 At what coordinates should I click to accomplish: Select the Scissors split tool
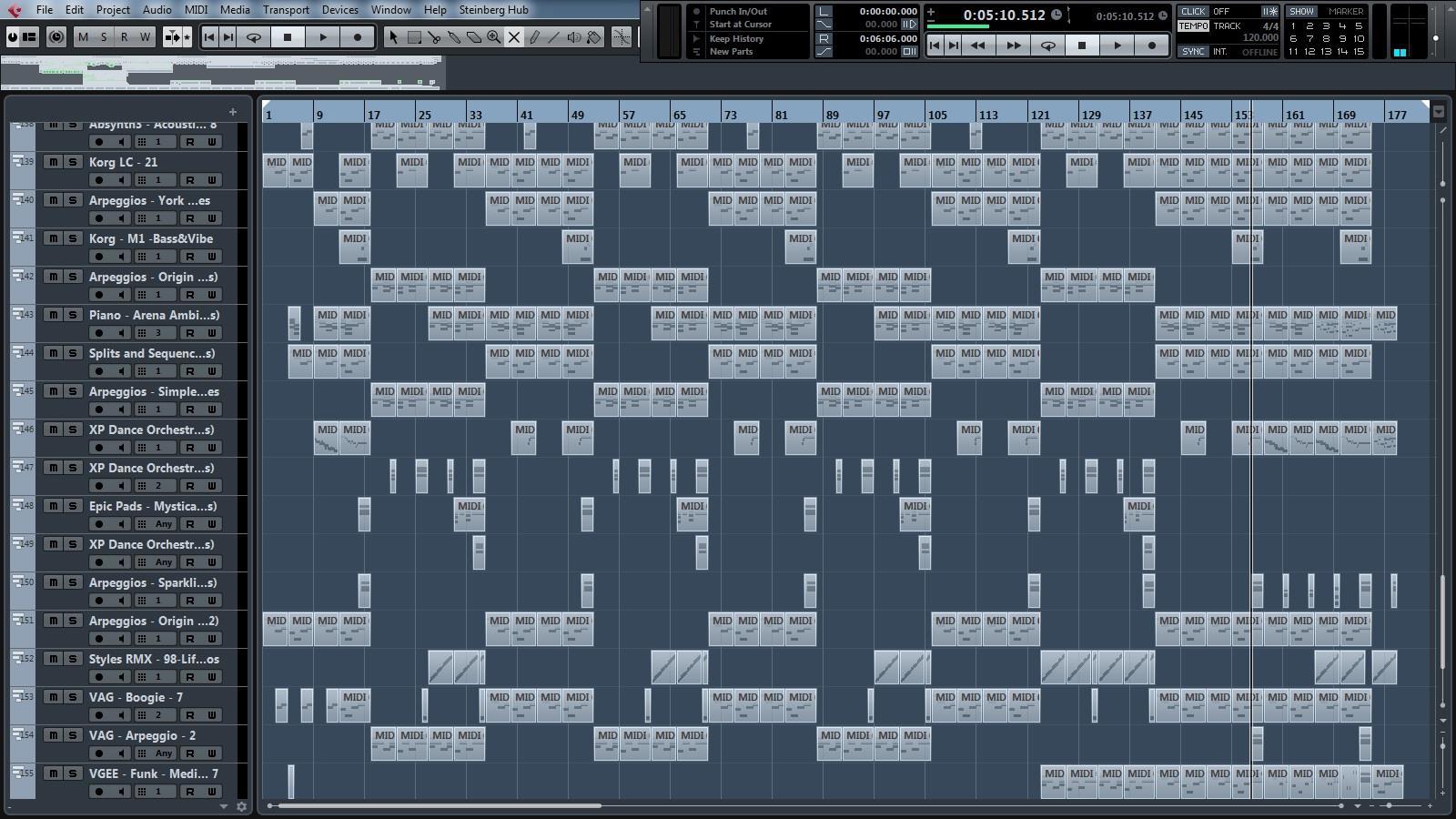[x=434, y=37]
